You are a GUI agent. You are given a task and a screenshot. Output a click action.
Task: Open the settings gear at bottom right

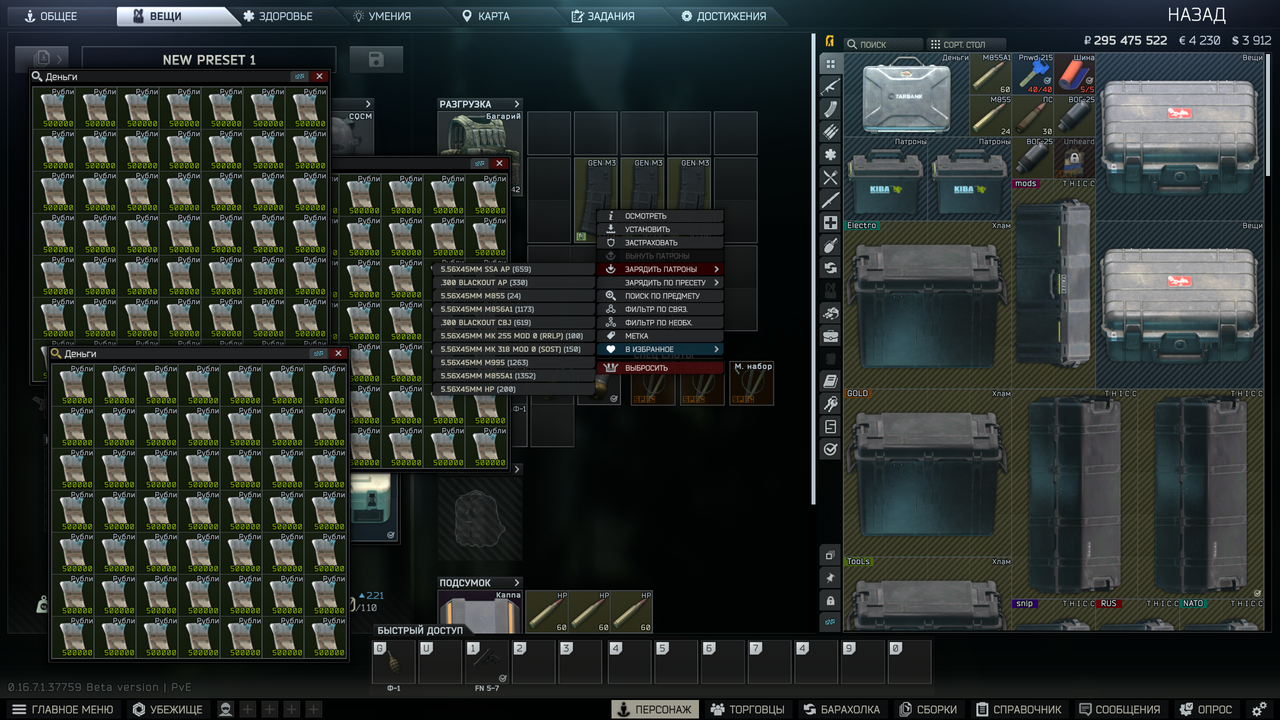click(x=1260, y=709)
